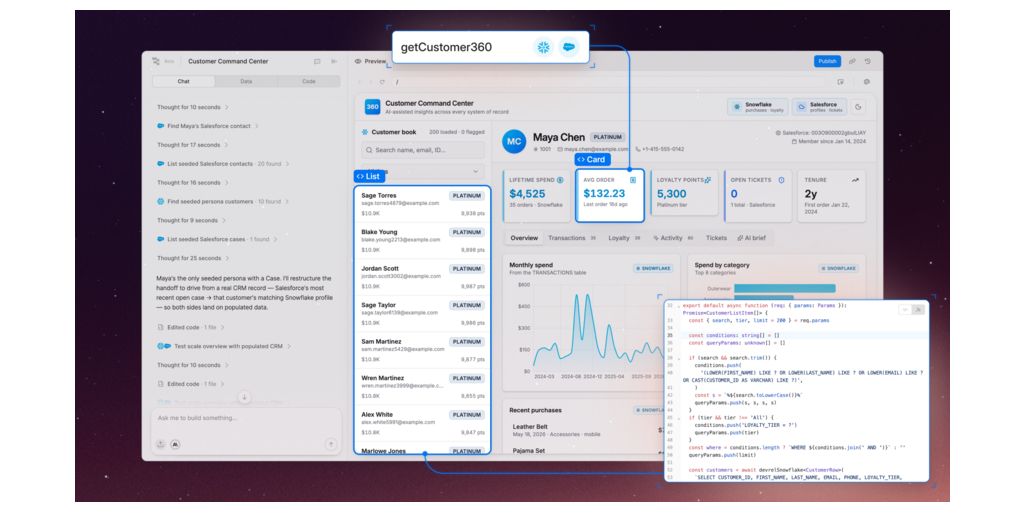Collapse the chat side panel icon
Image resolution: width=1024 pixels, height=512 pixels.
(x=334, y=61)
